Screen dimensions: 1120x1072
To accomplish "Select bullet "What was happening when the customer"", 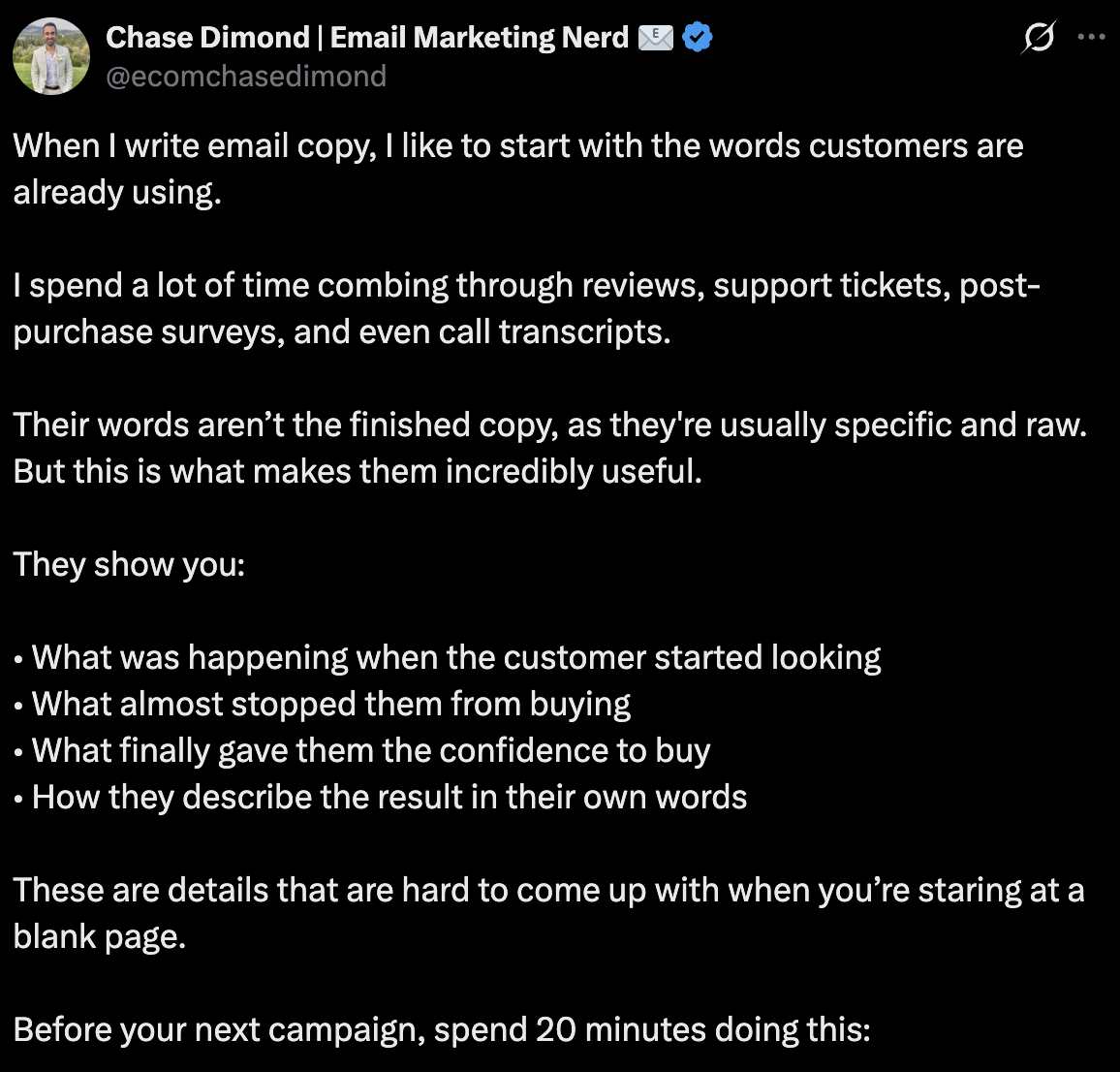I will [448, 657].
